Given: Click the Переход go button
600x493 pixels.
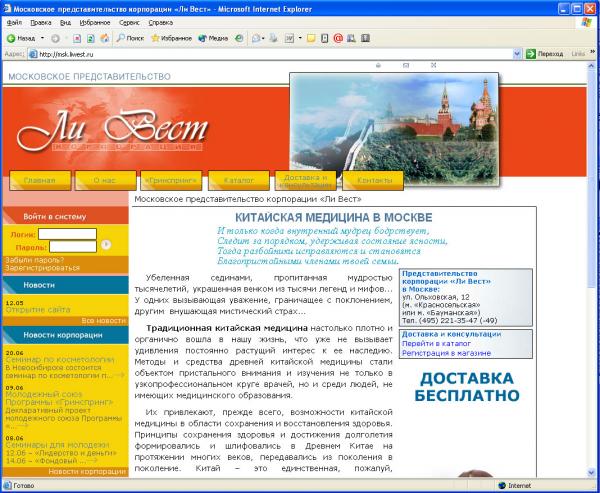Looking at the screenshot, I should coord(544,54).
